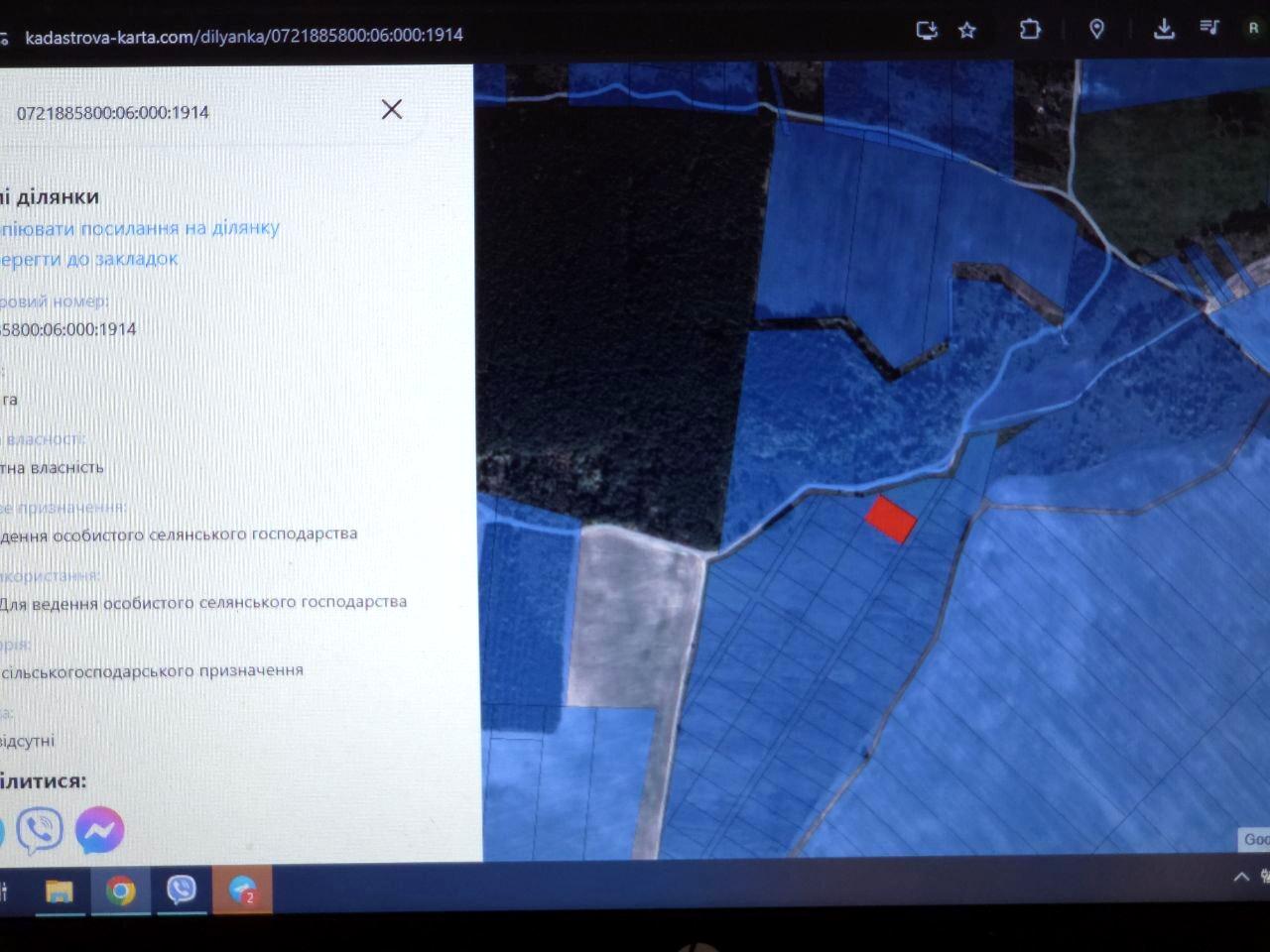Bookmark this page with the star icon

(x=967, y=31)
